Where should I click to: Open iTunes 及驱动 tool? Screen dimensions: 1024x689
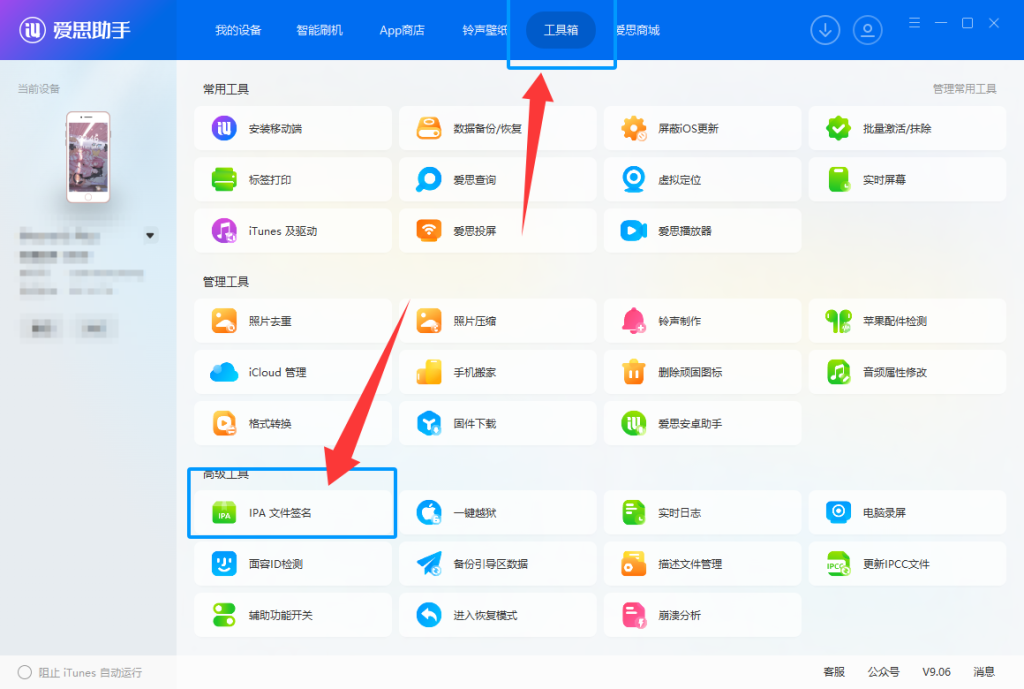coord(293,231)
